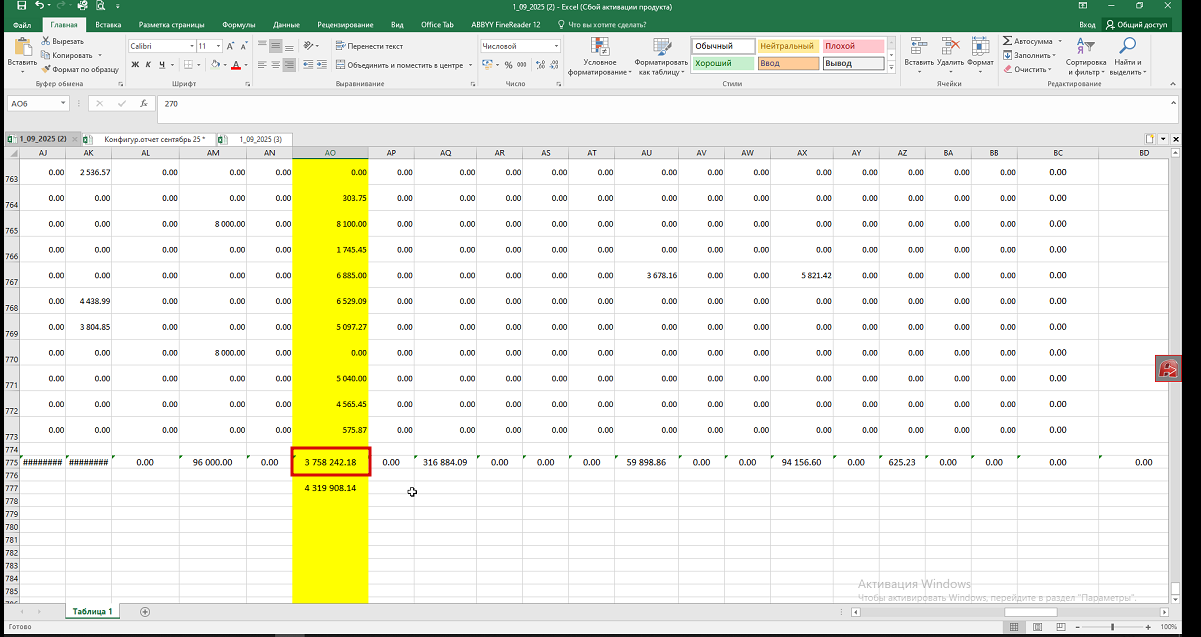This screenshot has width=1201, height=637.
Task: Switch to the Таблица 1 sheet tab
Action: tap(92, 611)
